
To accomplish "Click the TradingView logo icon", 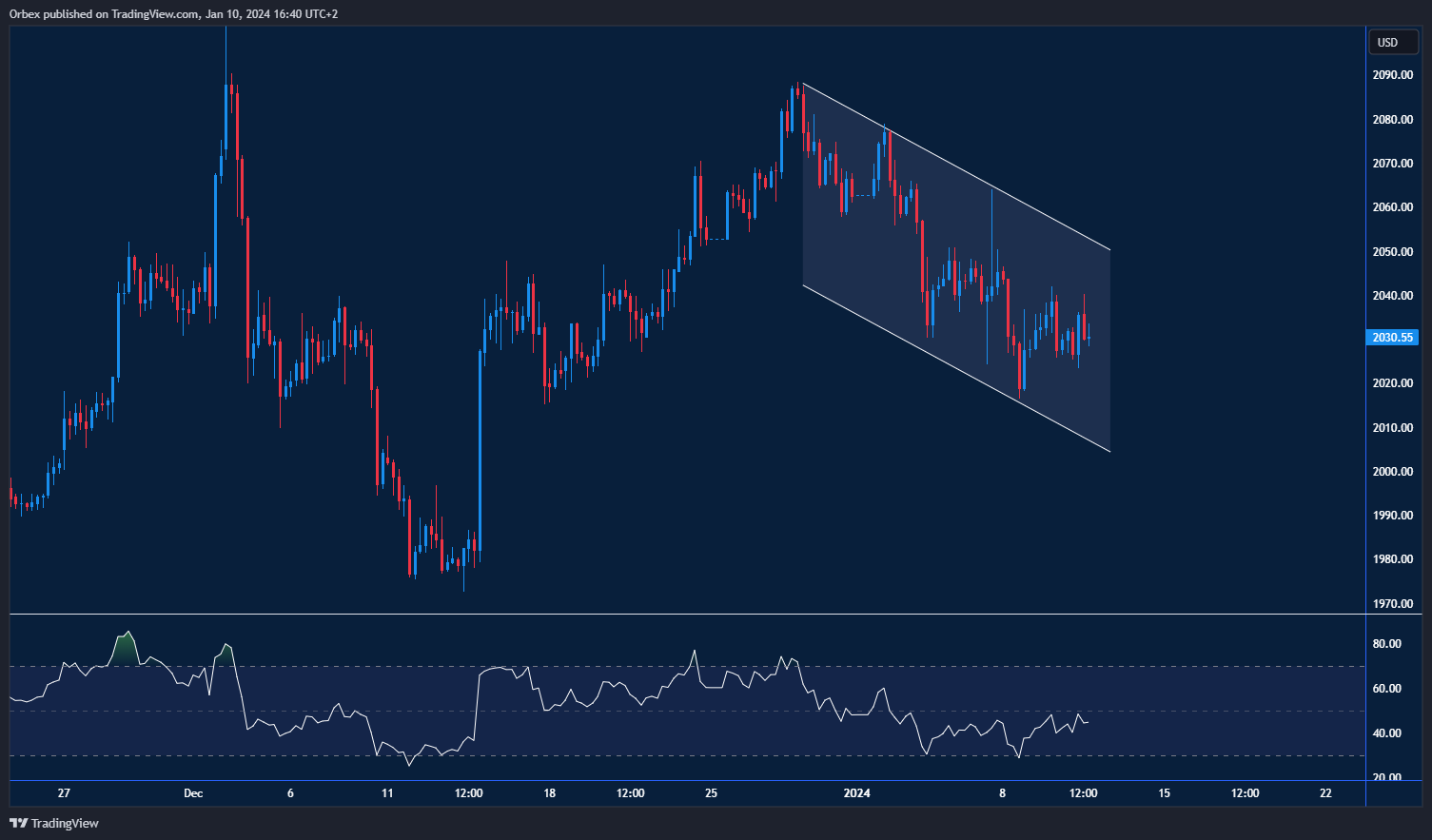I will [x=19, y=823].
